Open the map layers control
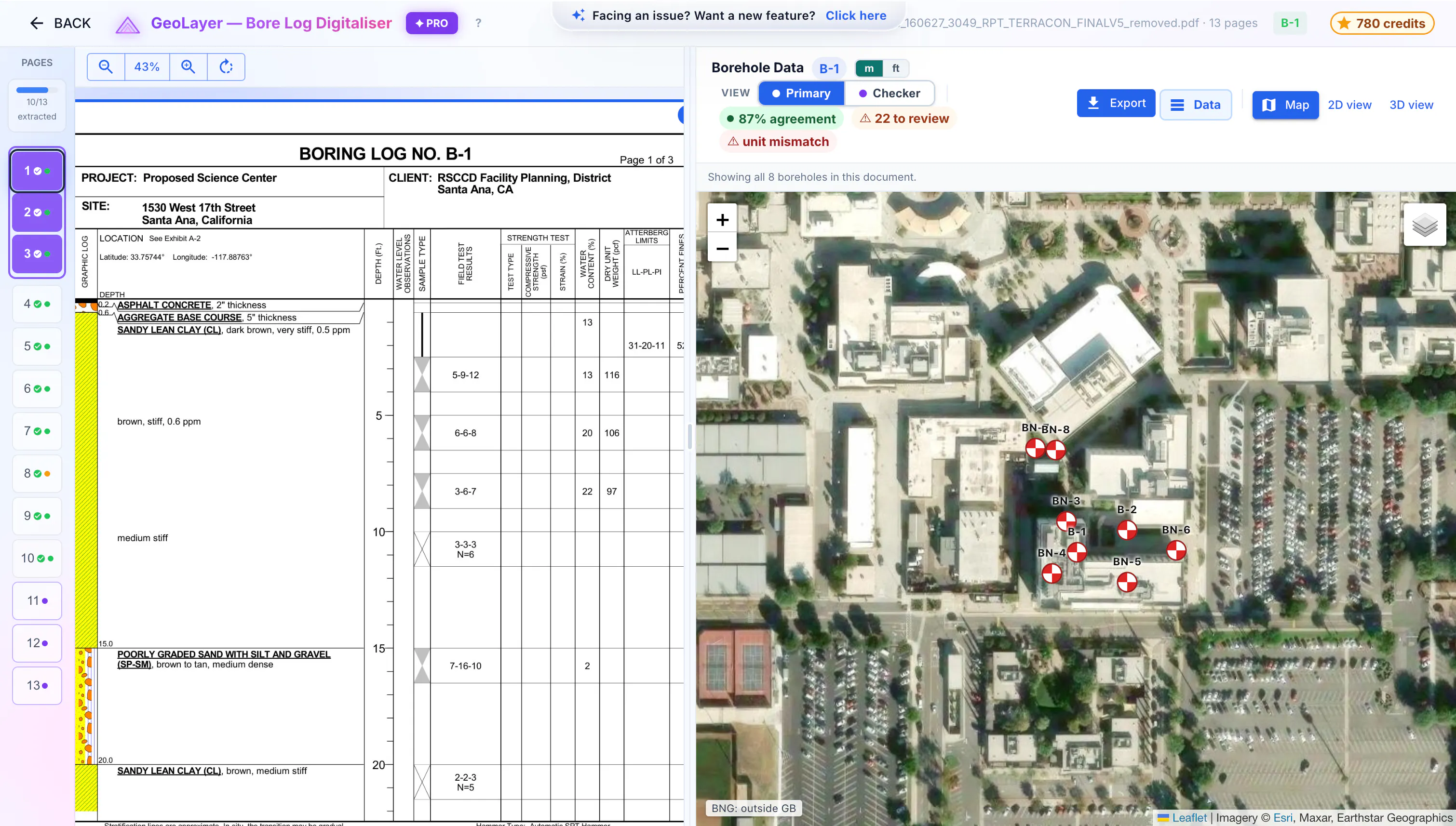 (1425, 225)
